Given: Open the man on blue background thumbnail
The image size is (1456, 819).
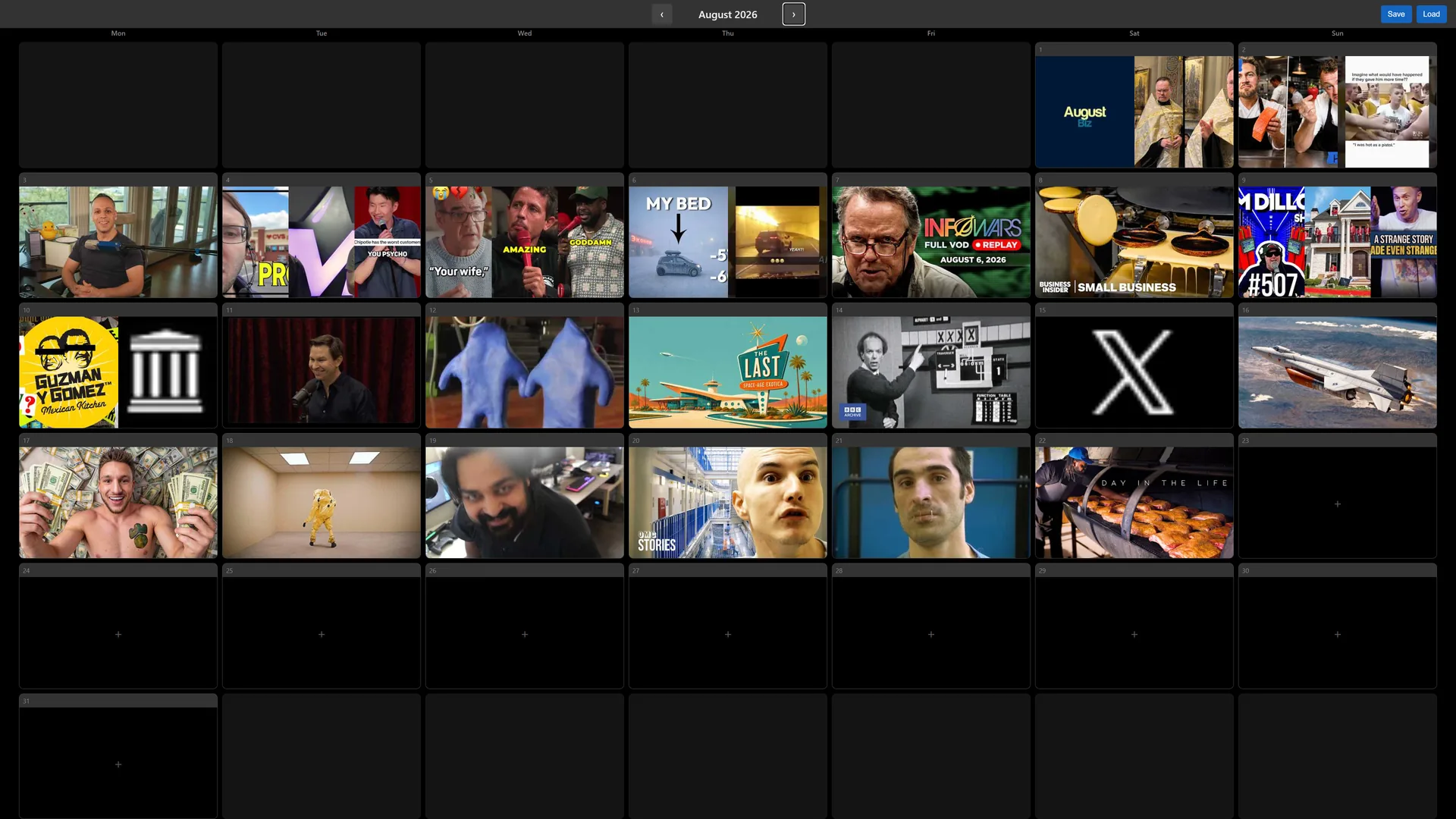Looking at the screenshot, I should [931, 503].
